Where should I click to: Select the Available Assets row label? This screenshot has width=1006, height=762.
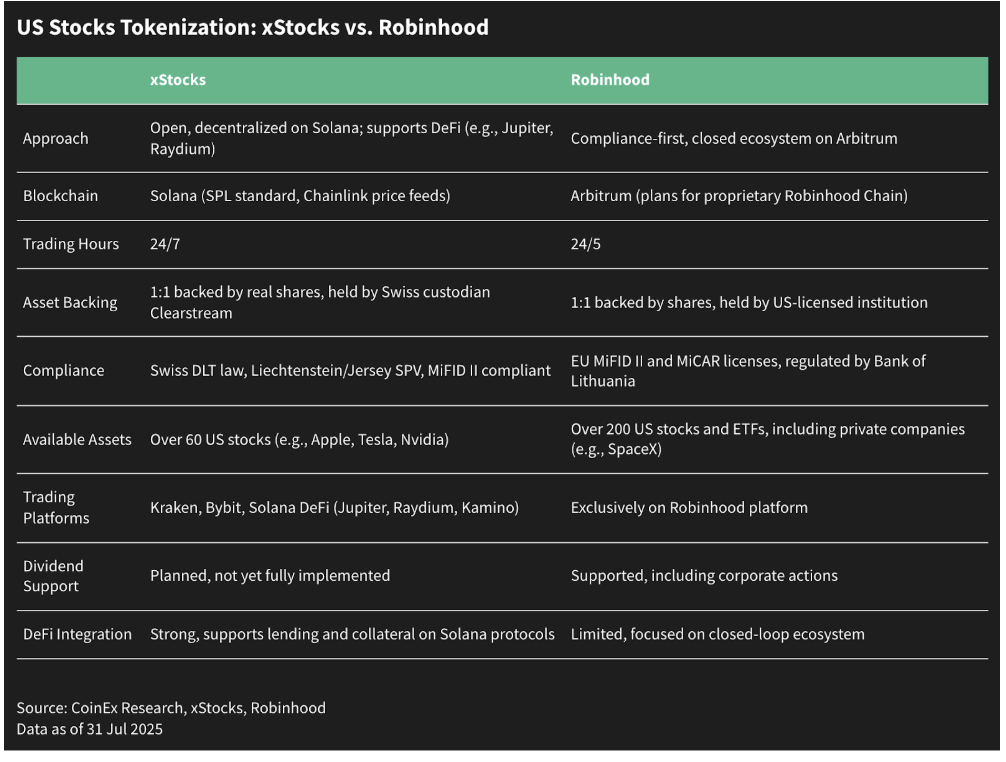click(77, 439)
